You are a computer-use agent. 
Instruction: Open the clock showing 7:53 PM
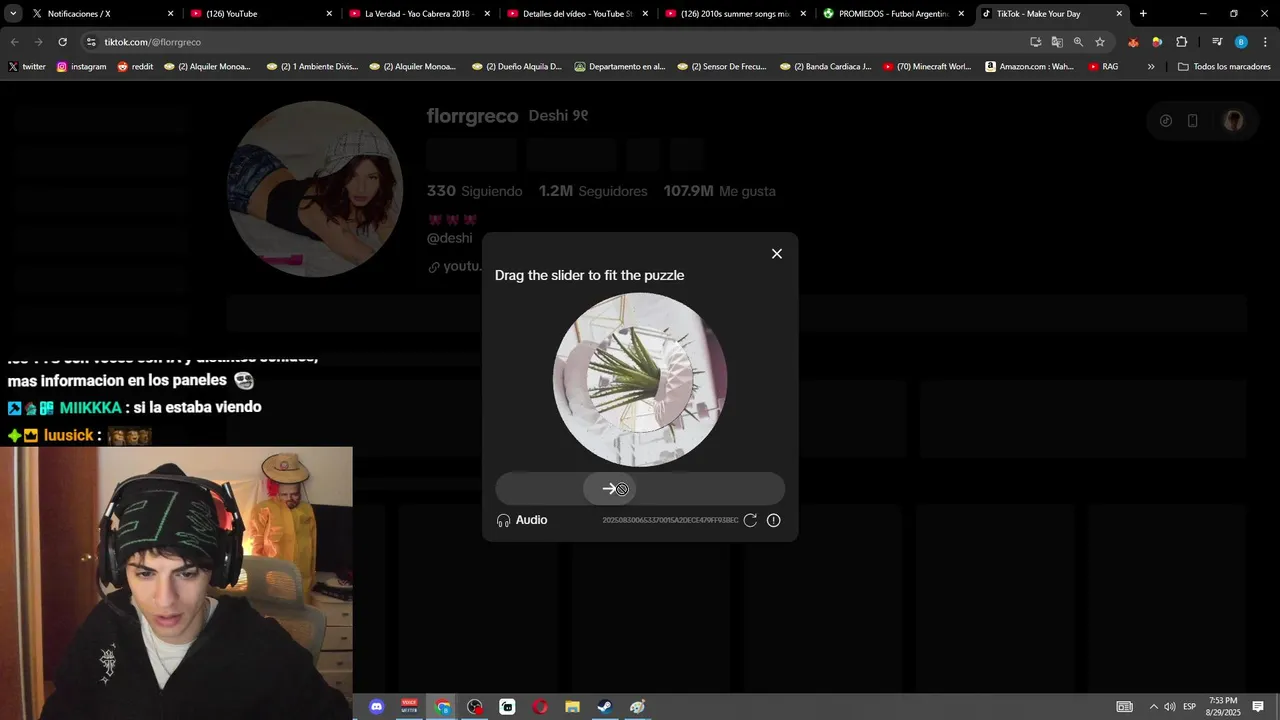point(1223,707)
